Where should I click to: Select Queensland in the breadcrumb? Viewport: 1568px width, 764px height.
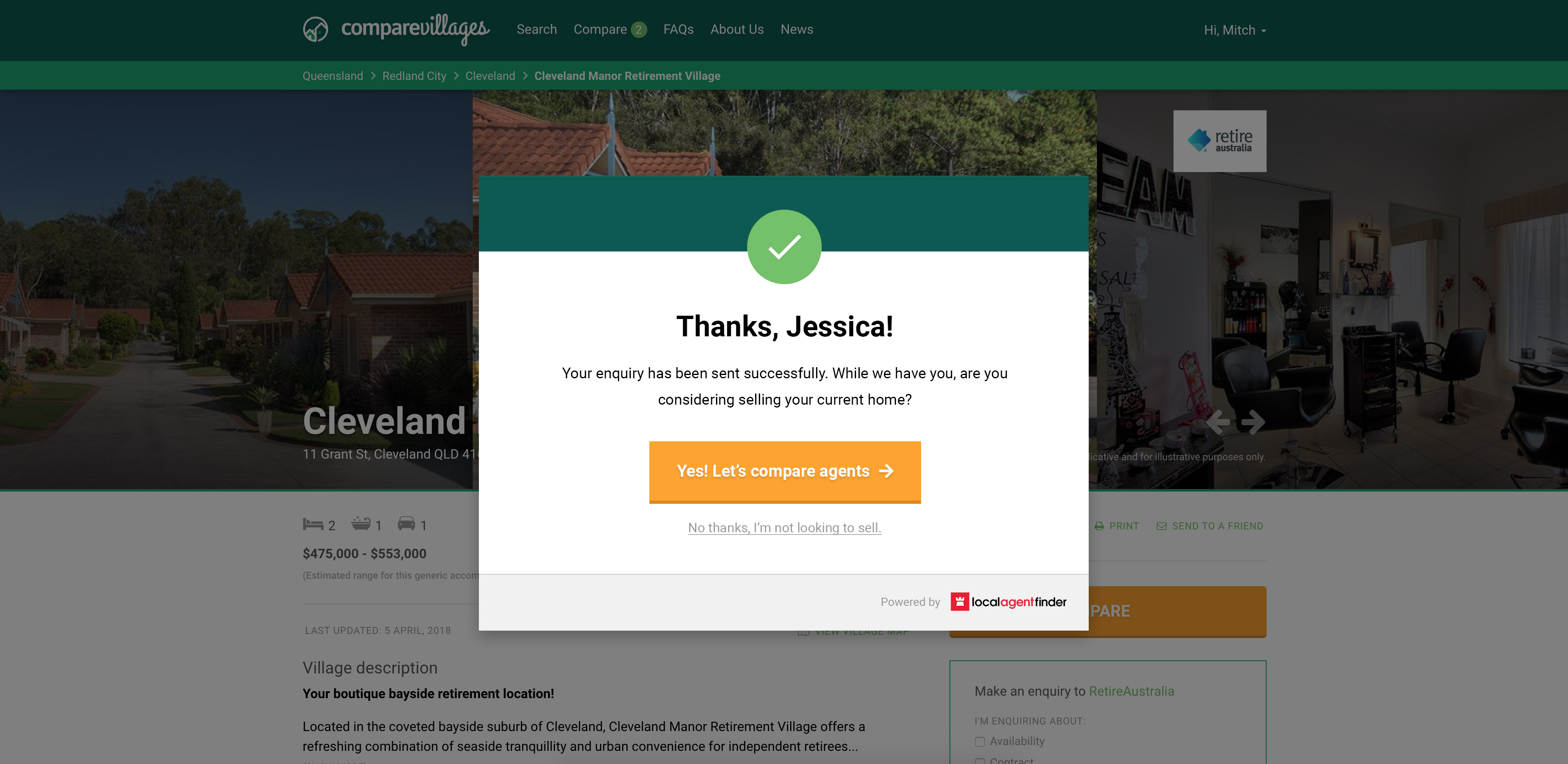(x=332, y=76)
